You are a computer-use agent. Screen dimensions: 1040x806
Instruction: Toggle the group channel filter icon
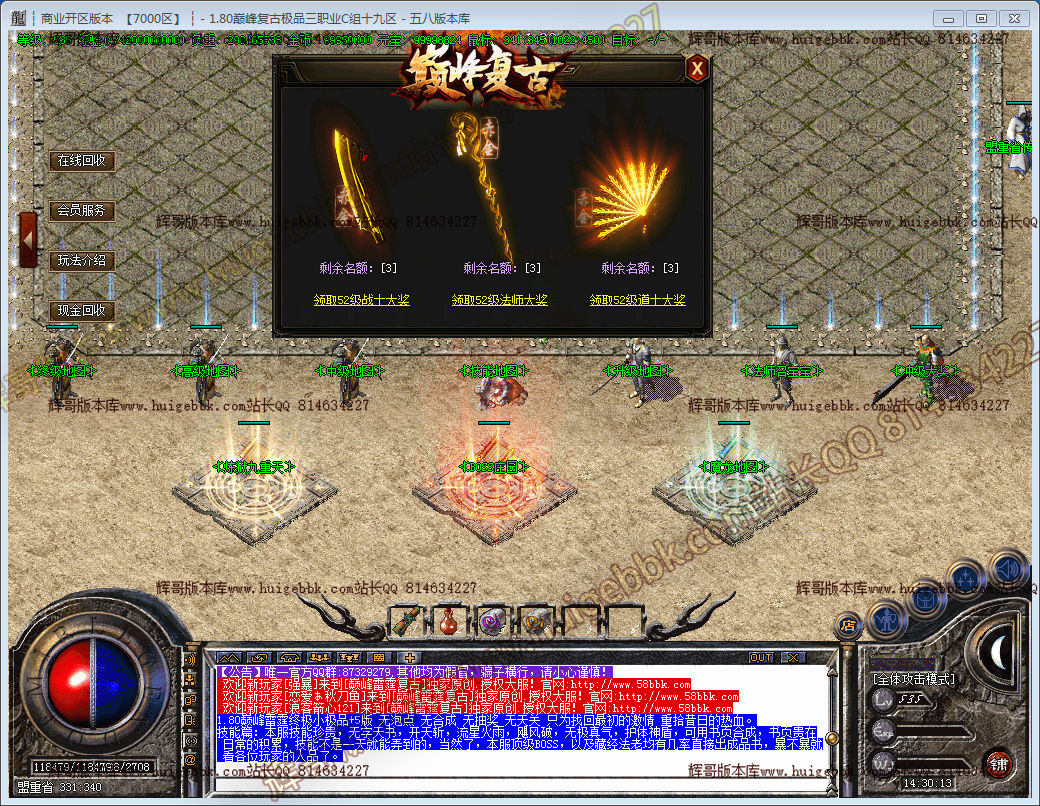[x=190, y=680]
